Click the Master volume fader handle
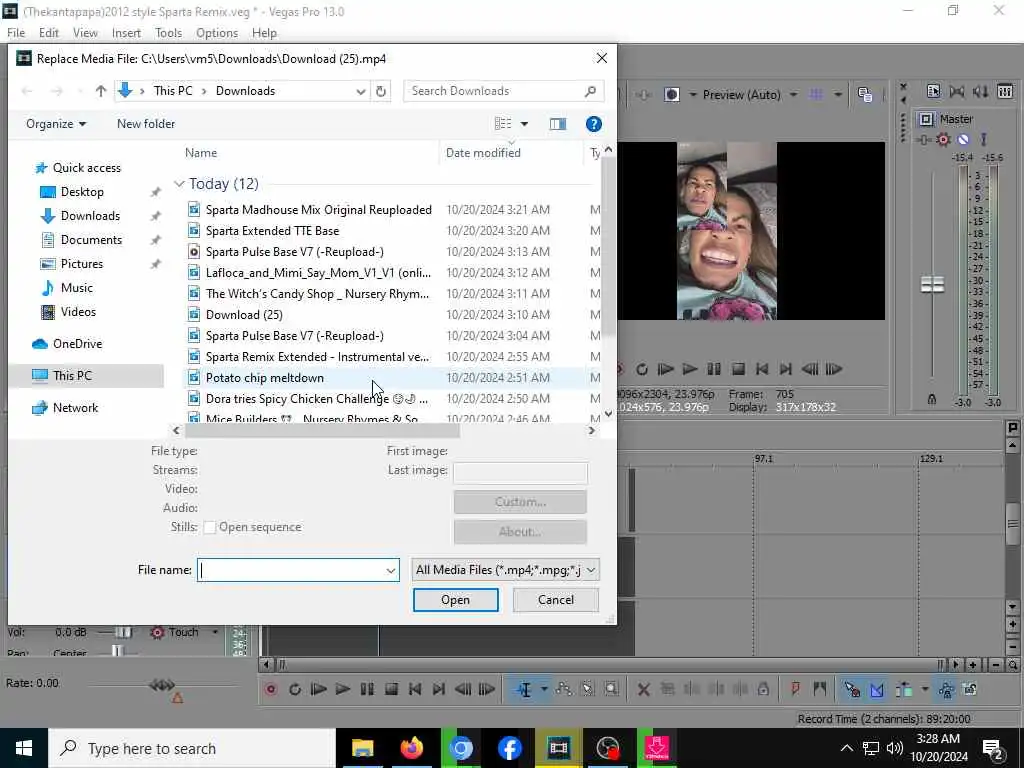 coord(932,285)
